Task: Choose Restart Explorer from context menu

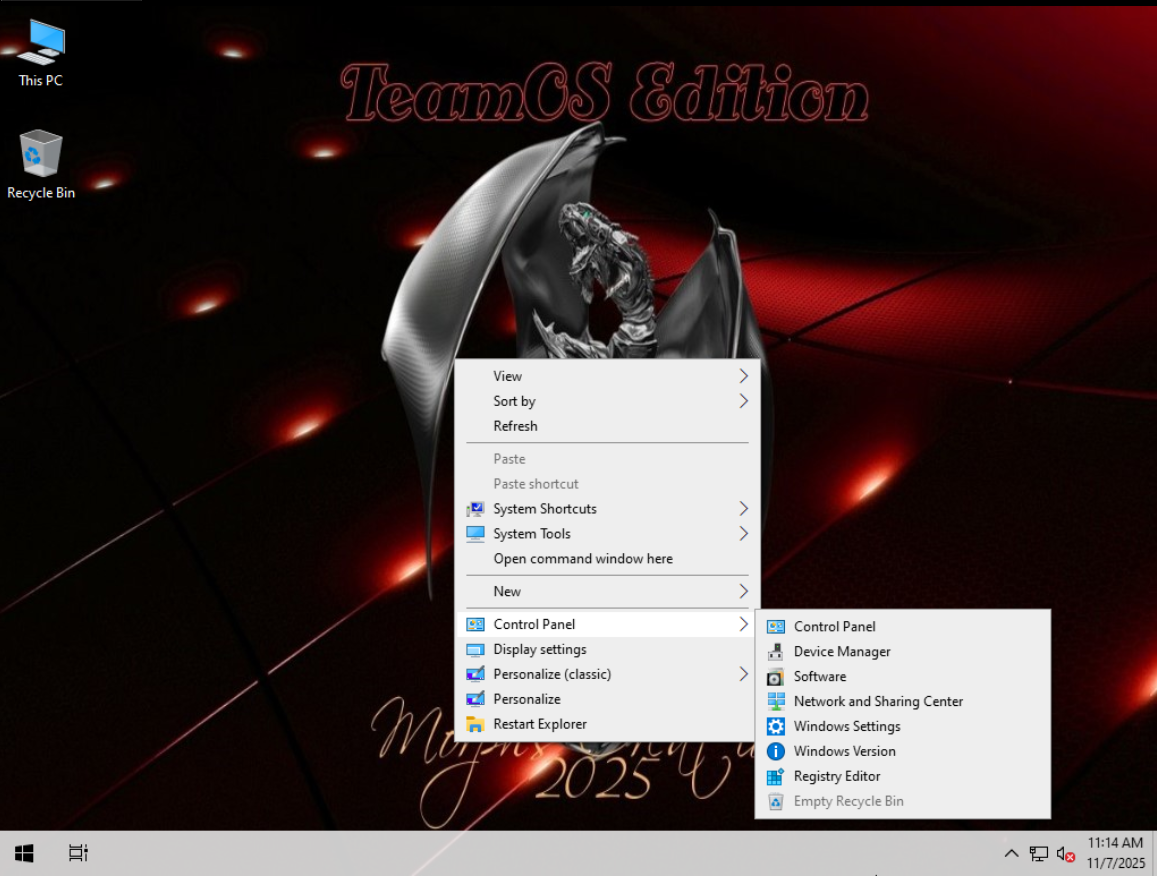Action: (x=539, y=724)
